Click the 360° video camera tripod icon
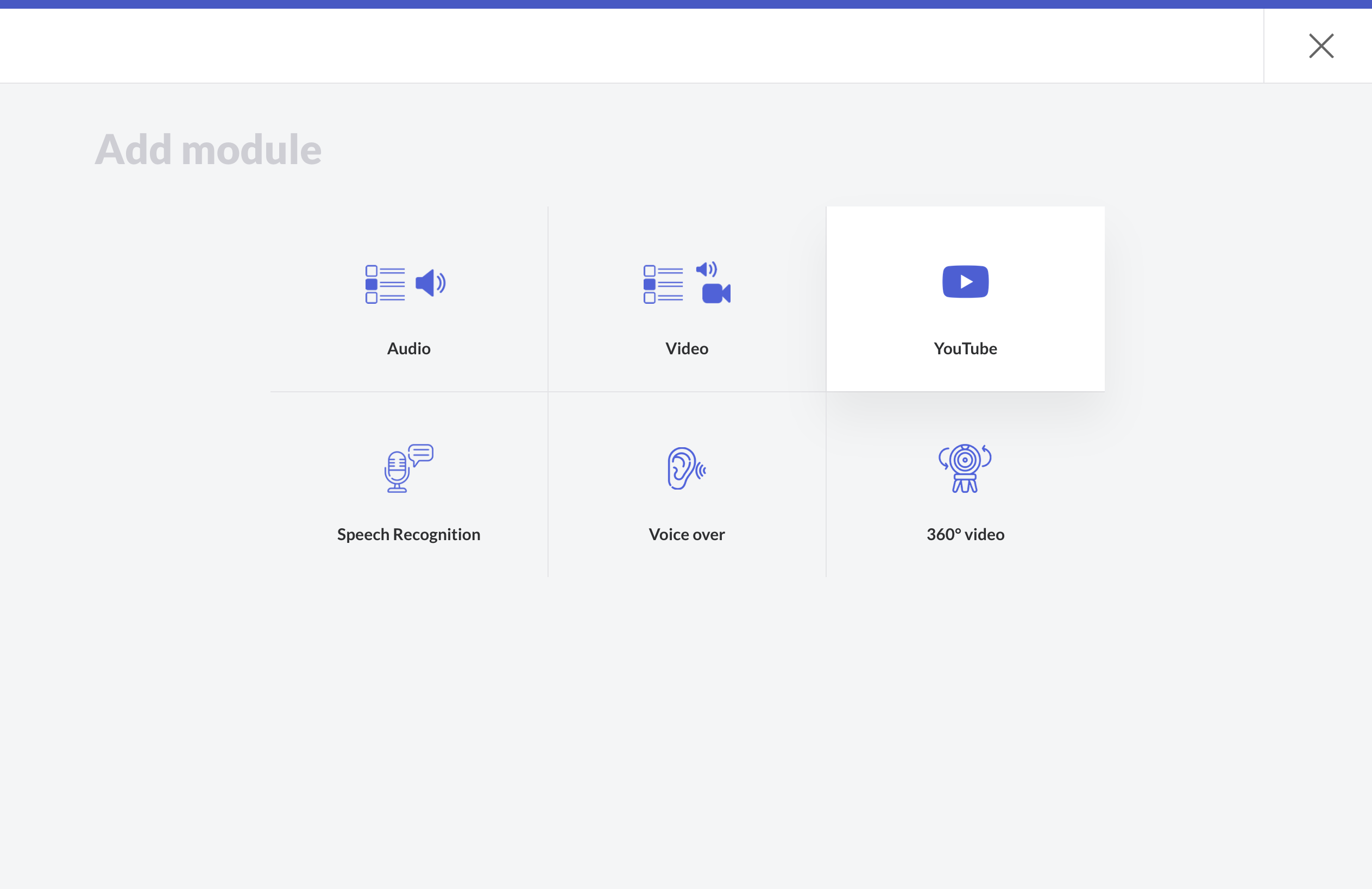 click(x=965, y=468)
